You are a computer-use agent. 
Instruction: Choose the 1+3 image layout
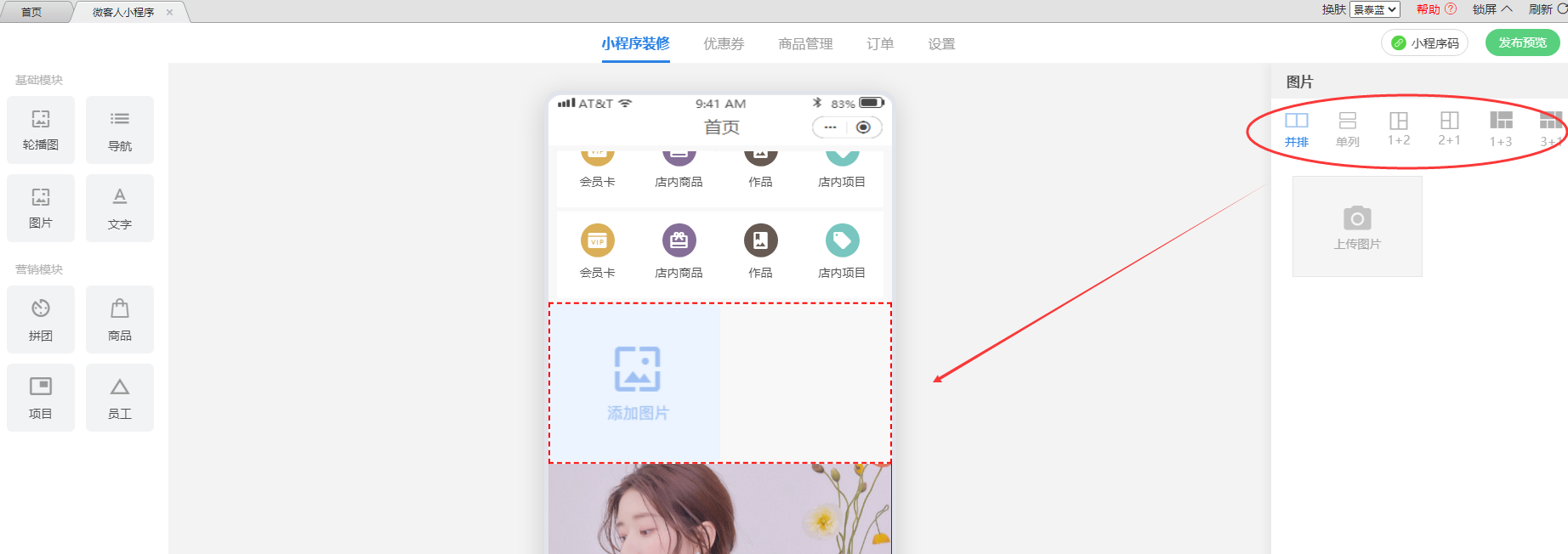click(x=1501, y=129)
